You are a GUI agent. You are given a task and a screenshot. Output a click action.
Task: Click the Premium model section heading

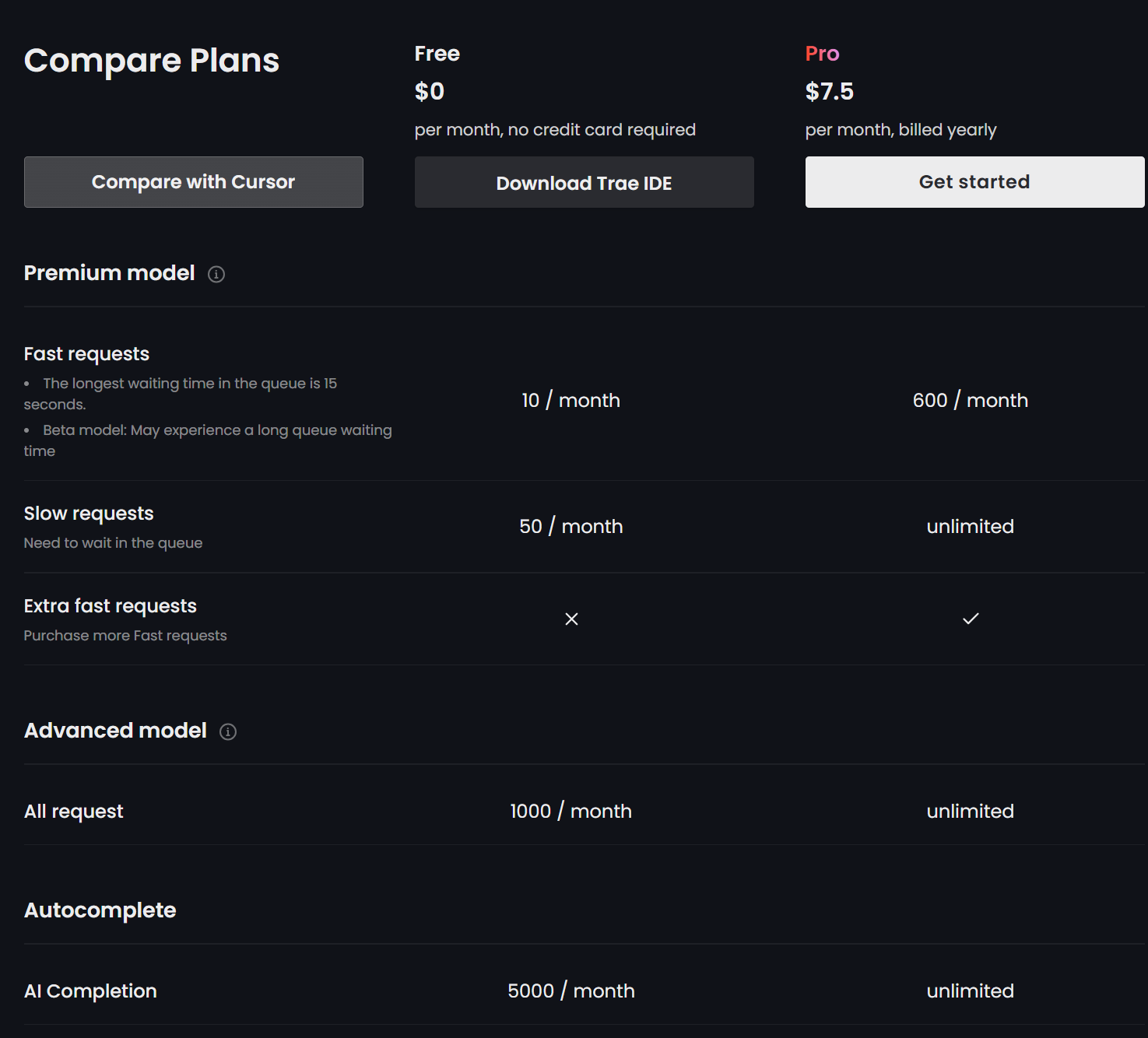click(110, 273)
